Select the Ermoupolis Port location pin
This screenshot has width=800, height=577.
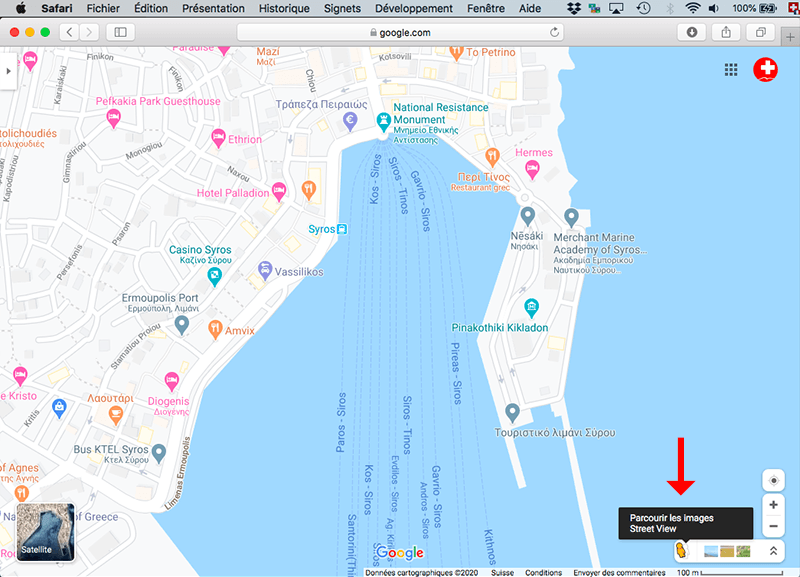point(182,325)
